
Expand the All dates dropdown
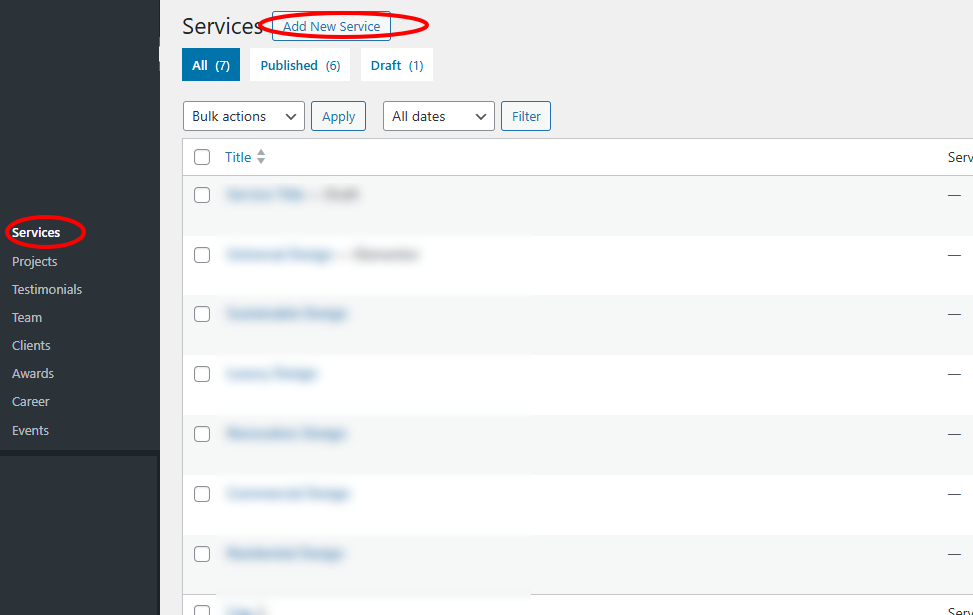tap(438, 116)
